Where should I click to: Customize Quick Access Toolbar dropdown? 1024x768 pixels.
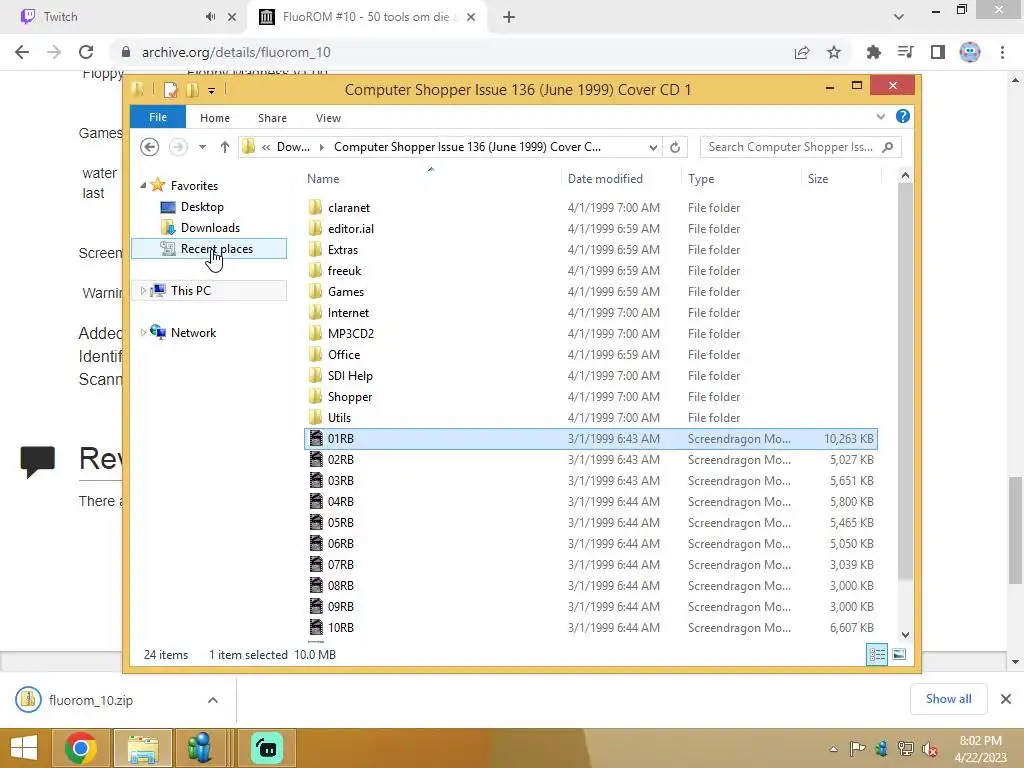click(212, 90)
